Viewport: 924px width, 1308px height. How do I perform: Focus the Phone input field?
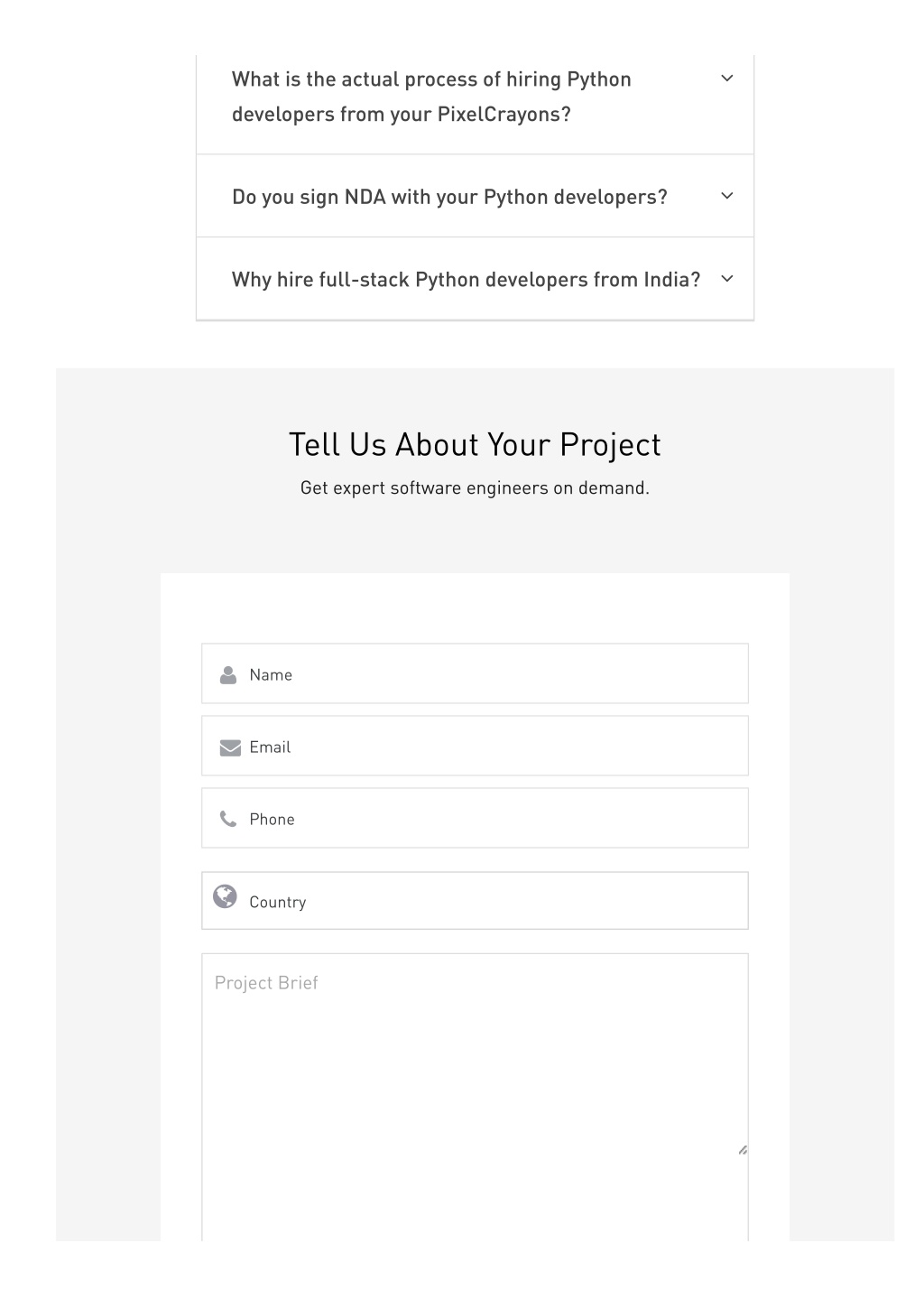(475, 818)
